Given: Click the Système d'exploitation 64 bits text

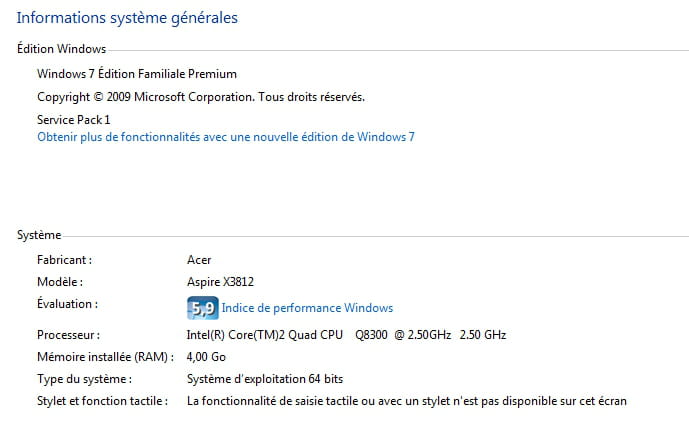Looking at the screenshot, I should click(263, 379).
